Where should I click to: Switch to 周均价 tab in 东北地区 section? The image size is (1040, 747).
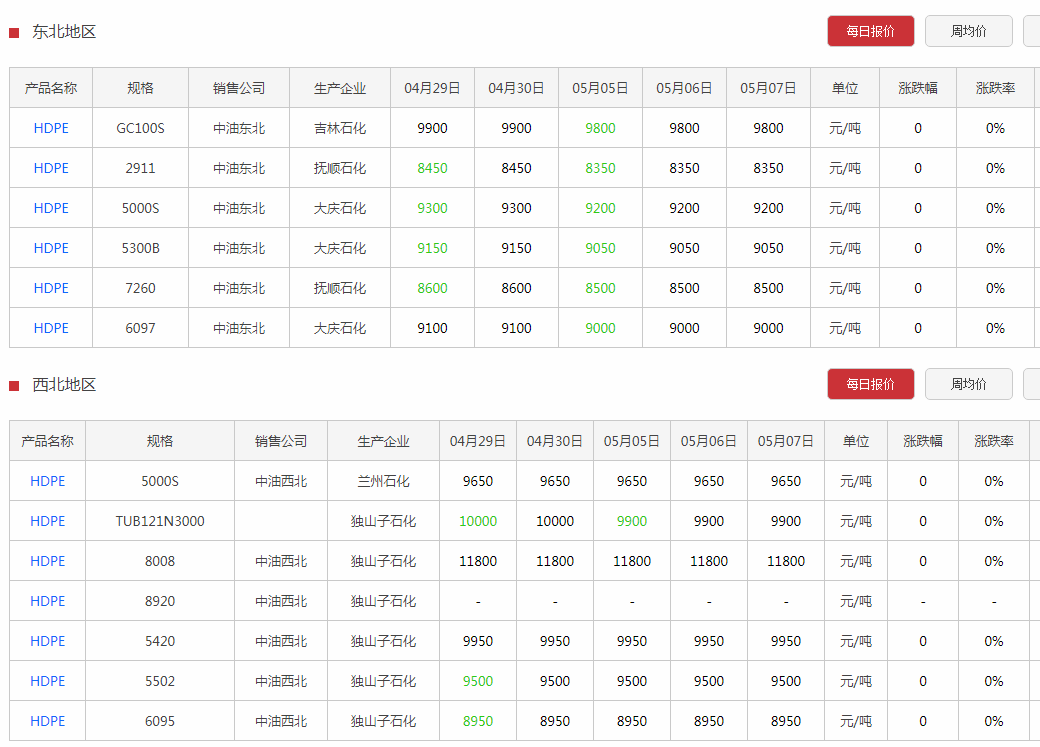(x=968, y=31)
